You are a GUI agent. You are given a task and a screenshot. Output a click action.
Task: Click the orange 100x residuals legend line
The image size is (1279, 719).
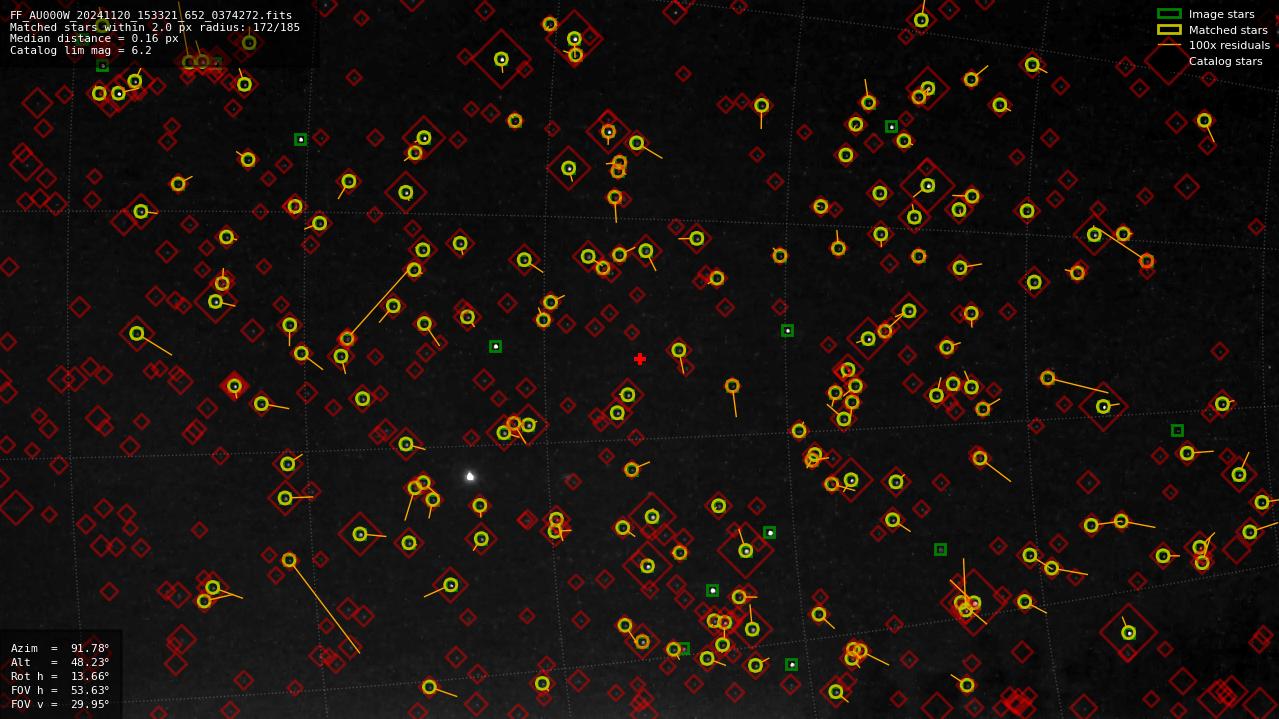pyautogui.click(x=1169, y=45)
